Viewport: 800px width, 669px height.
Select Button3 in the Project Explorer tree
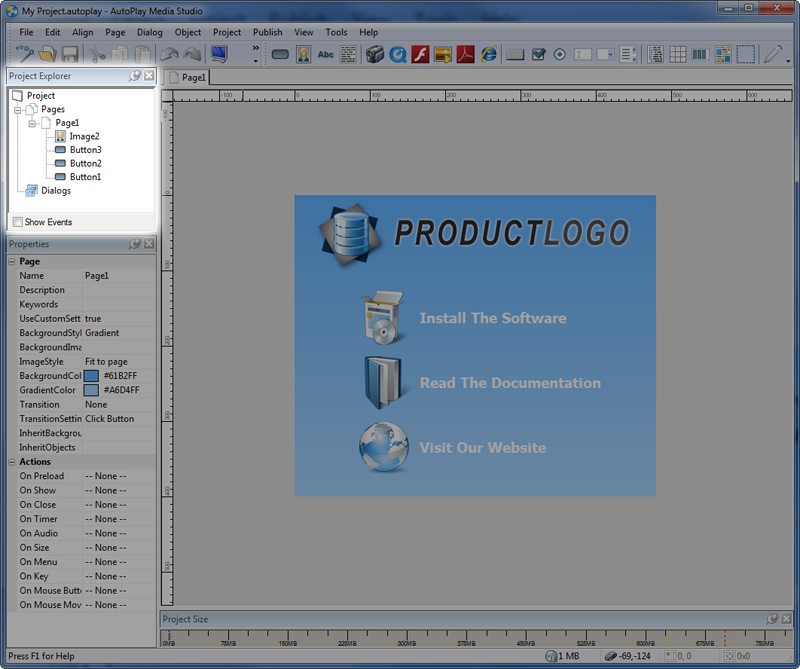pyautogui.click(x=85, y=150)
